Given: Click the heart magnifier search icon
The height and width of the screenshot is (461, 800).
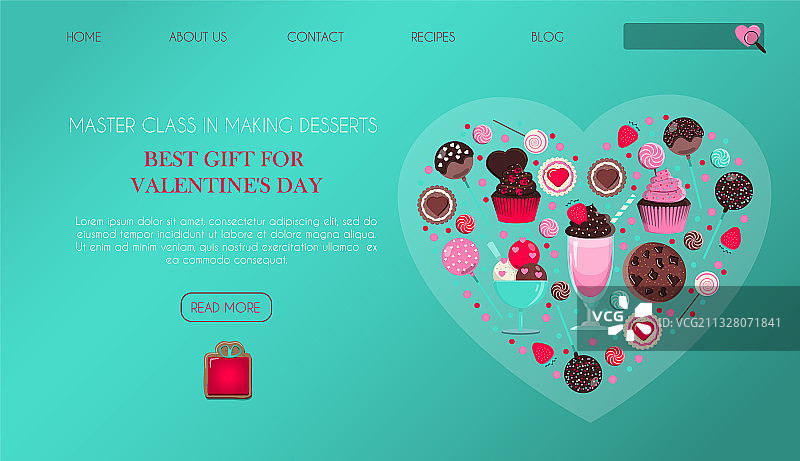Looking at the screenshot, I should [751, 38].
